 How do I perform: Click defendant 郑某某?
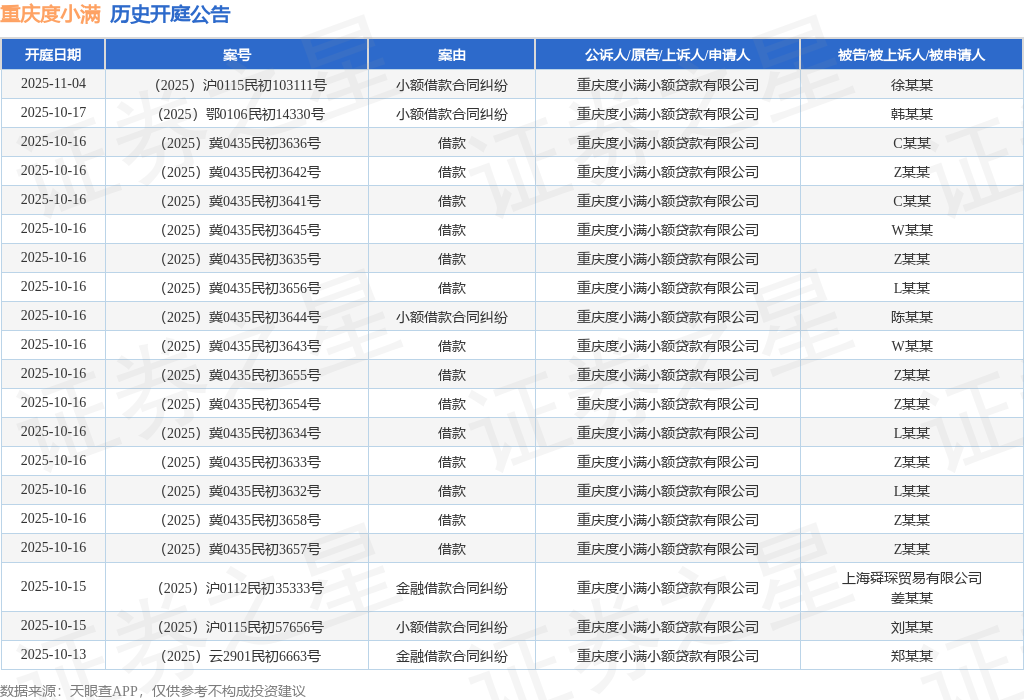coord(912,656)
